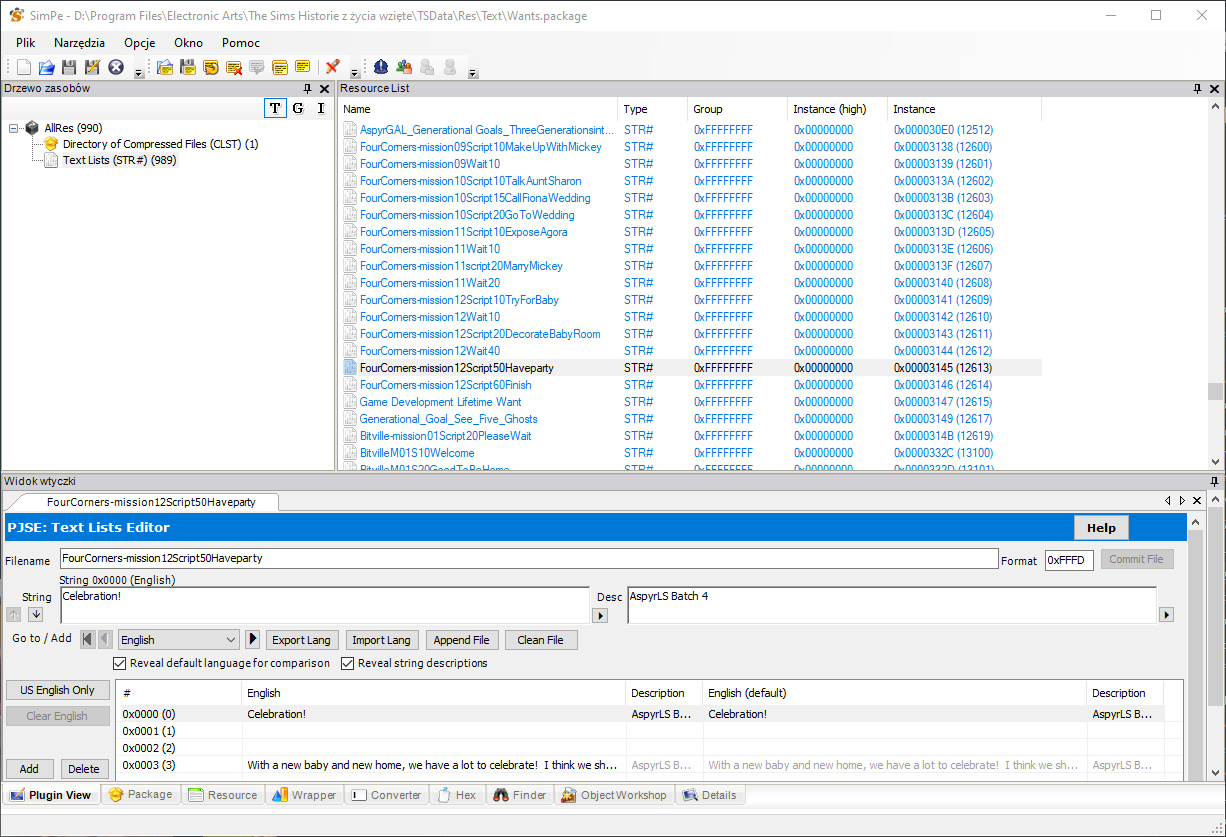Screen dimensions: 1226x837
Task: Select the T view button in resource tree
Action: coord(274,108)
